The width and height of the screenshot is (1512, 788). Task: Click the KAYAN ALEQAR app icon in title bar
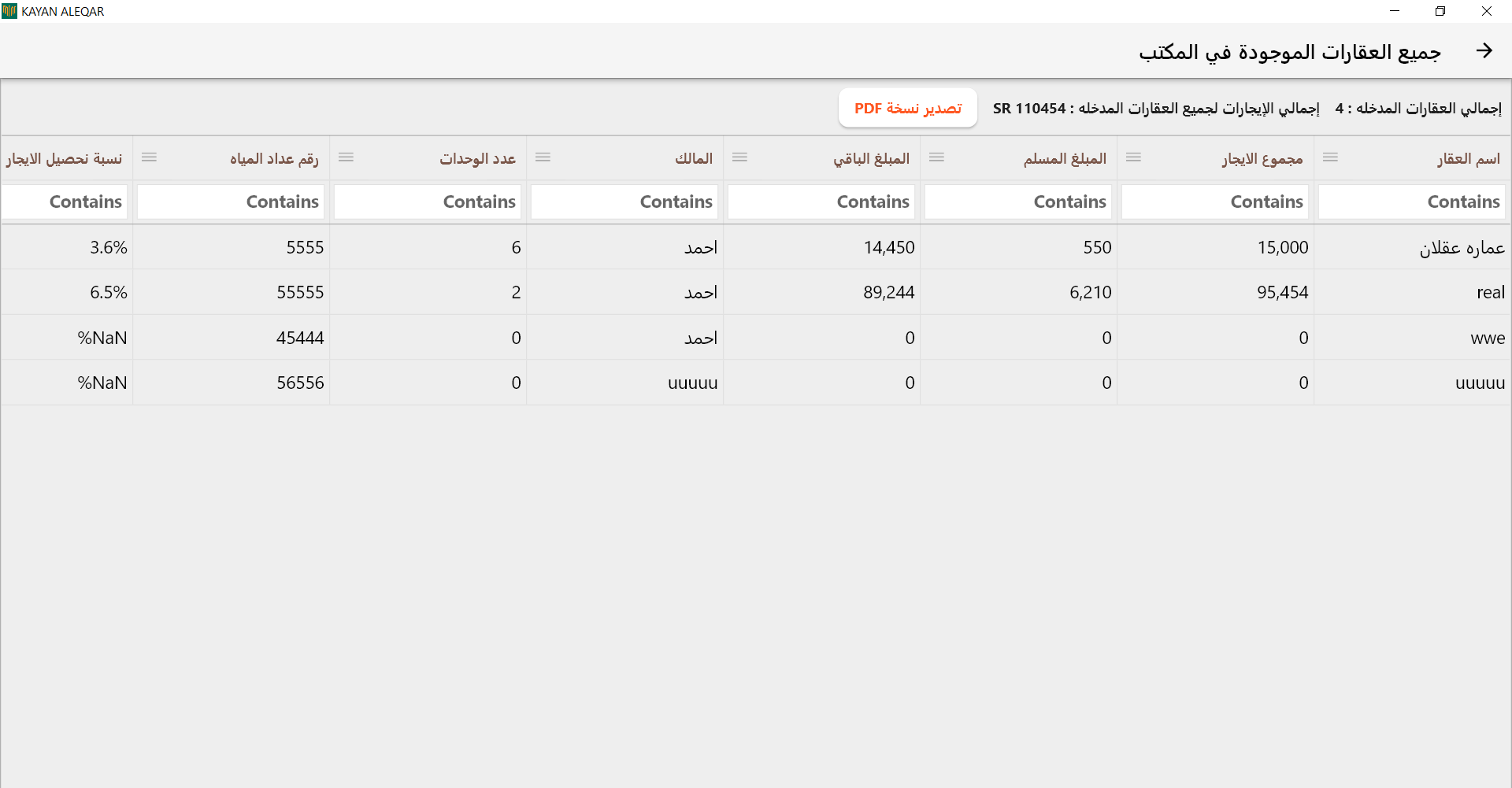point(9,11)
